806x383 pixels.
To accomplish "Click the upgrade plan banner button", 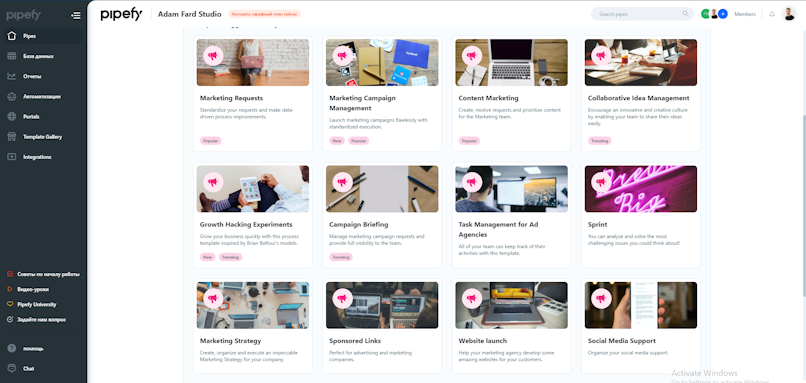I will click(264, 14).
